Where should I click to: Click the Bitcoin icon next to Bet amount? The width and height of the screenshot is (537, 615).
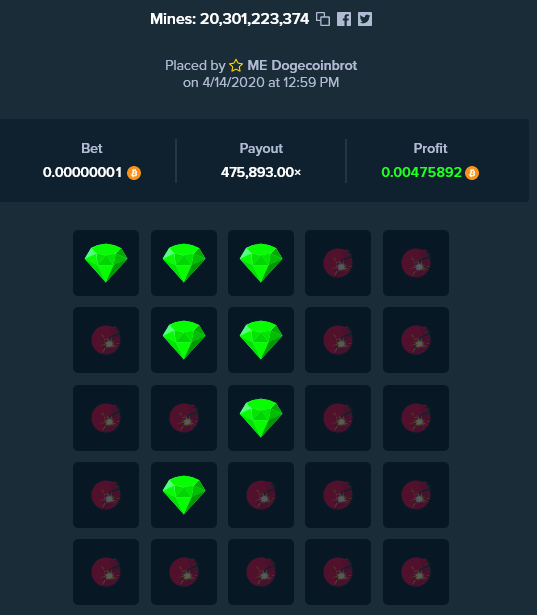[x=134, y=173]
